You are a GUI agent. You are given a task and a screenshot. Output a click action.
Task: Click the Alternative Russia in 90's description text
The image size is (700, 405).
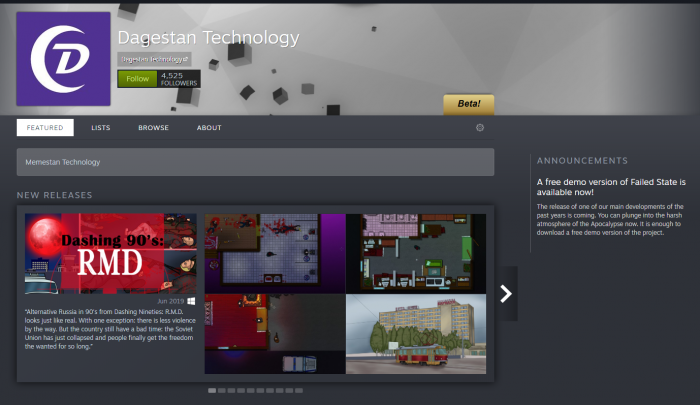(110, 329)
